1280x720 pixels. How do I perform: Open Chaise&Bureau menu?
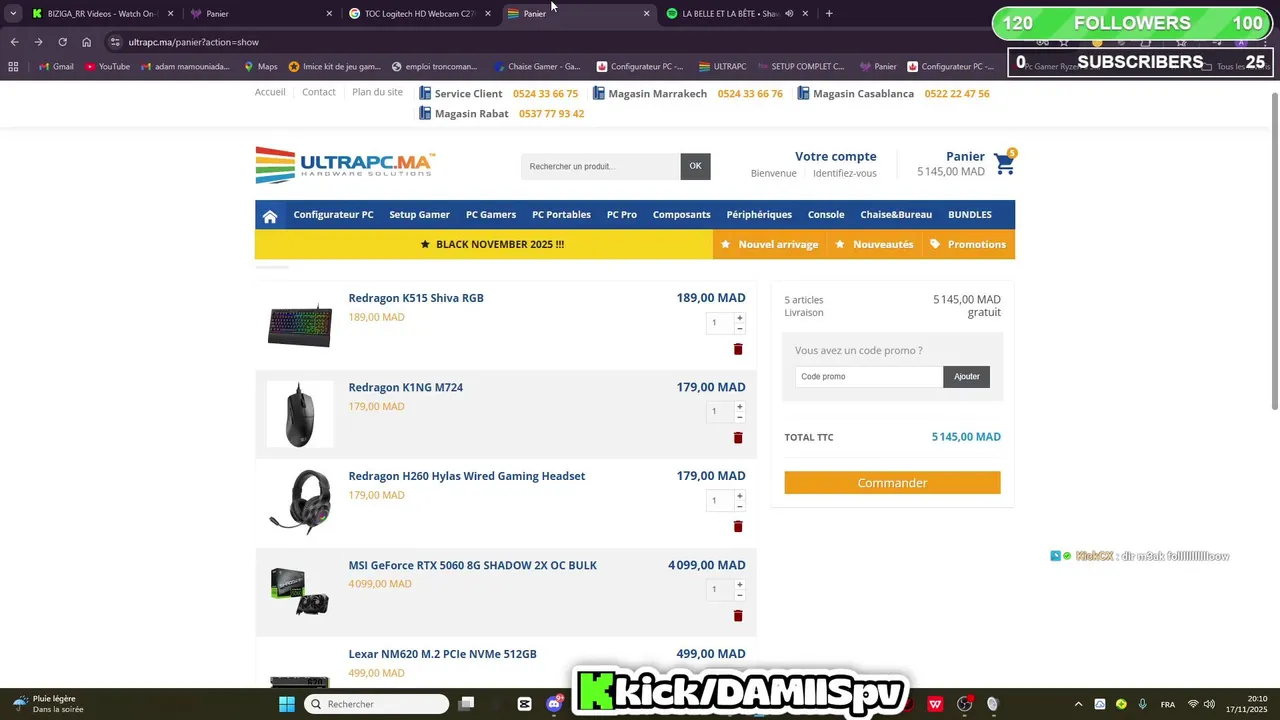click(896, 215)
